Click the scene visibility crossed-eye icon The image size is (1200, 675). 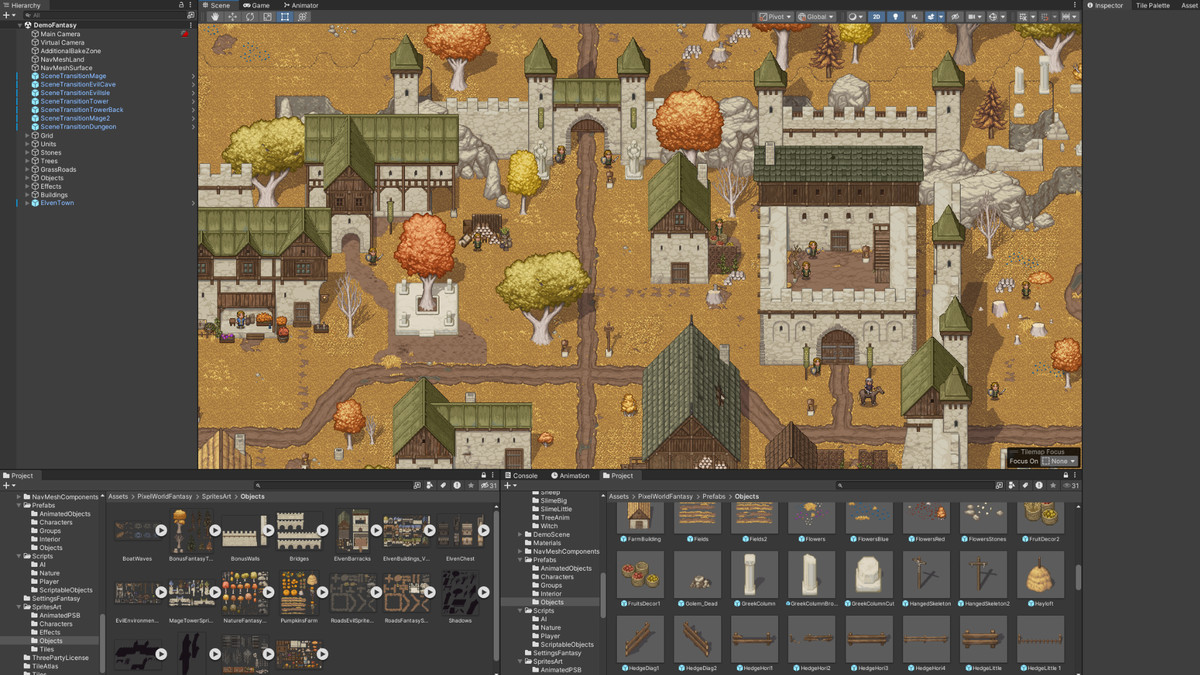pyautogui.click(x=955, y=16)
